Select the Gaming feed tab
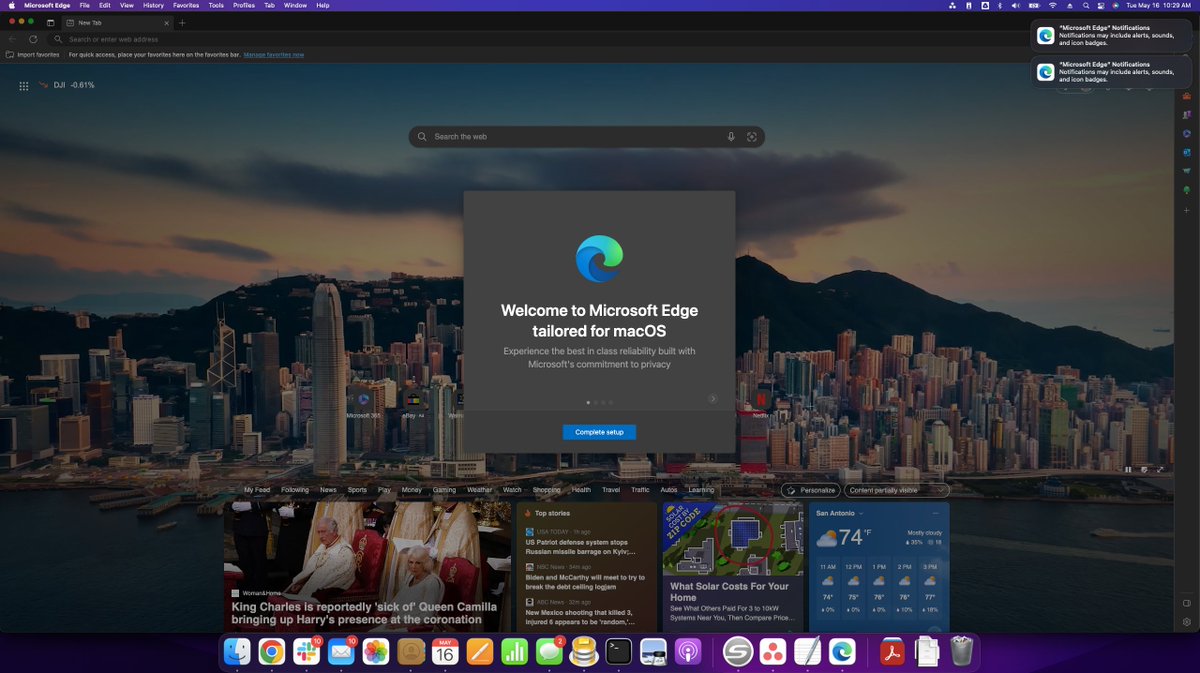This screenshot has height=673, width=1200. pos(444,490)
